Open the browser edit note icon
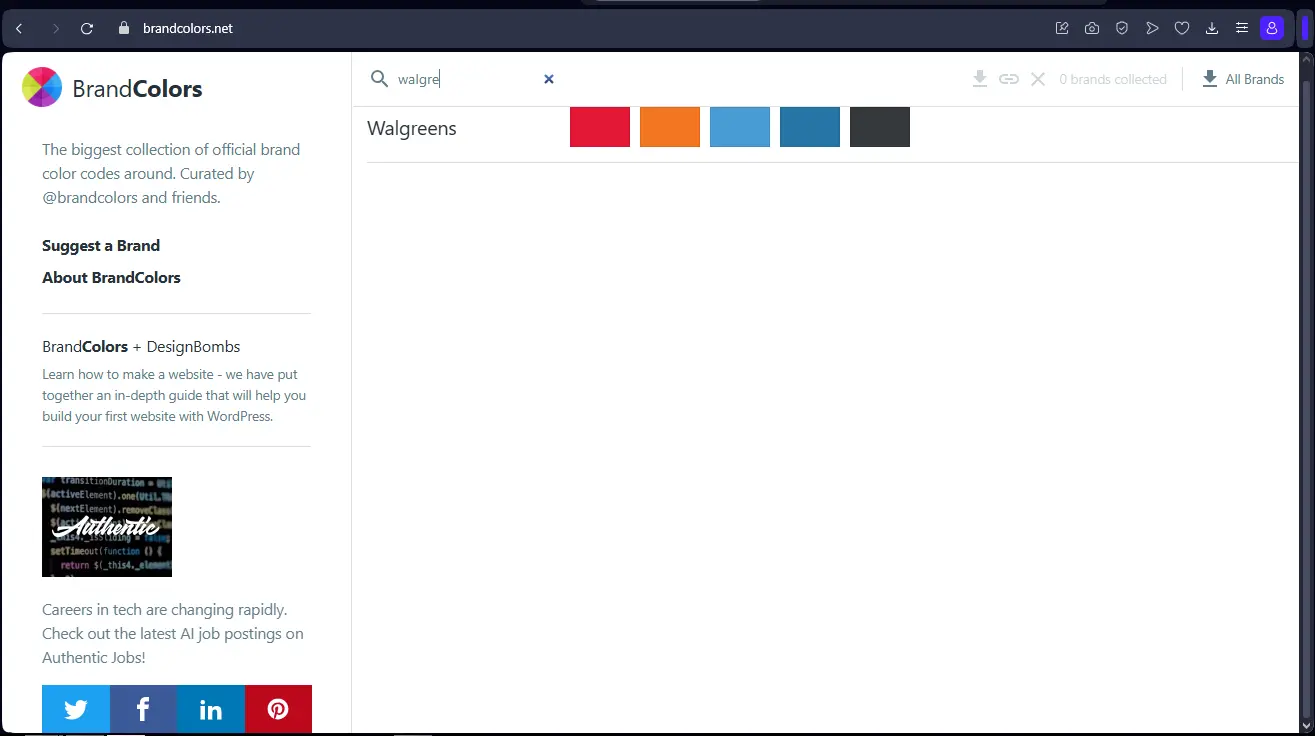 1062,28
